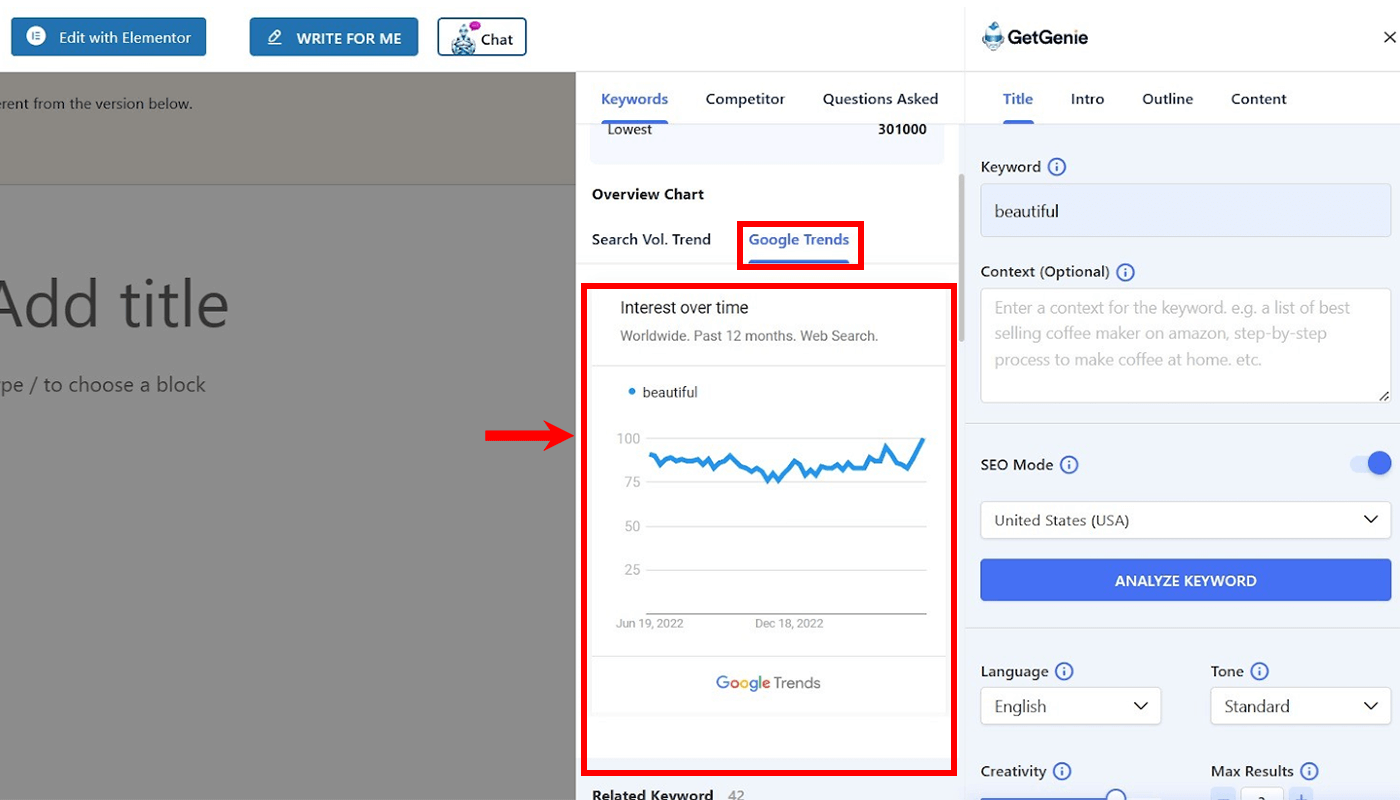Image resolution: width=1400 pixels, height=800 pixels.
Task: Show info for Context (Optional)
Action: point(1125,272)
